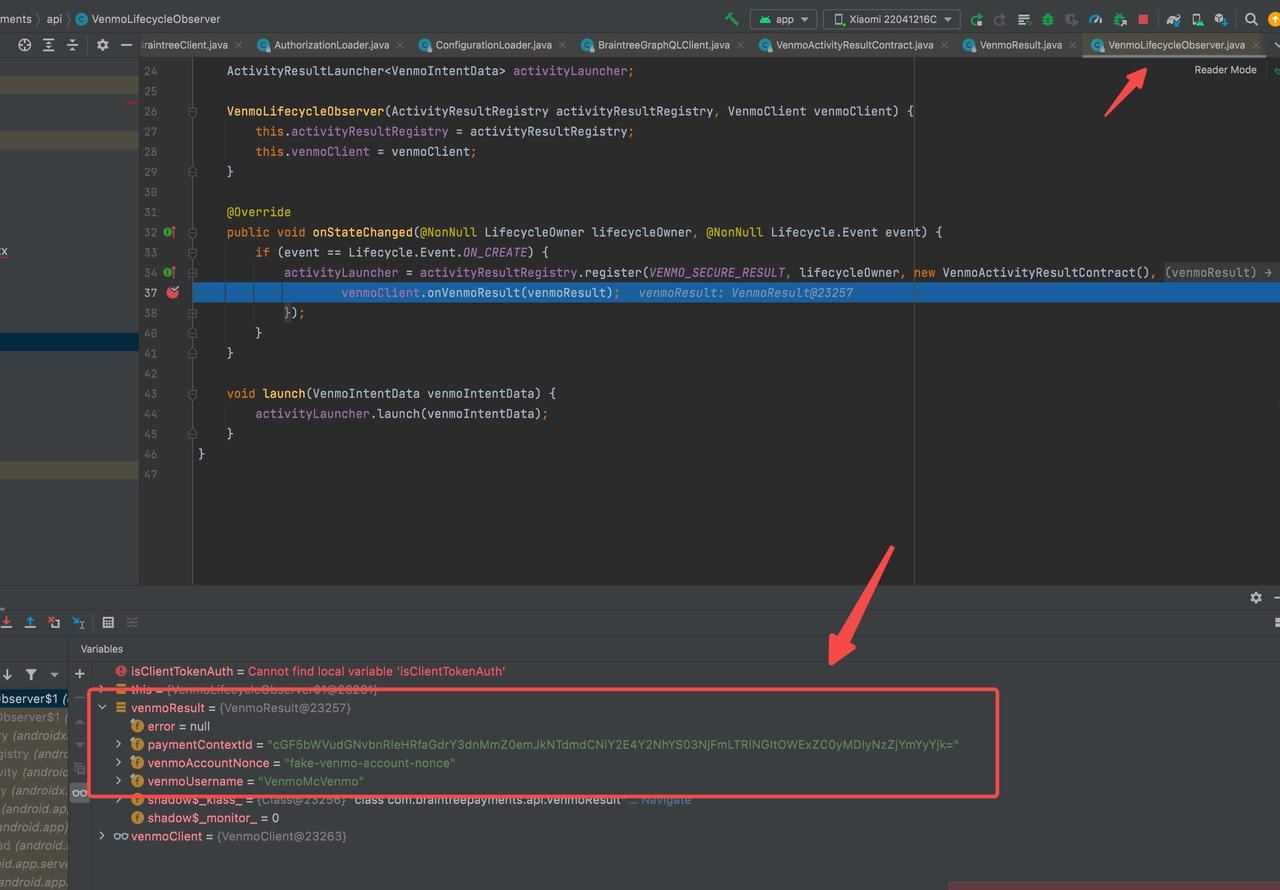Screen dimensions: 1280x890
Task: Click the Device Manager phone icon
Action: coord(1197,19)
